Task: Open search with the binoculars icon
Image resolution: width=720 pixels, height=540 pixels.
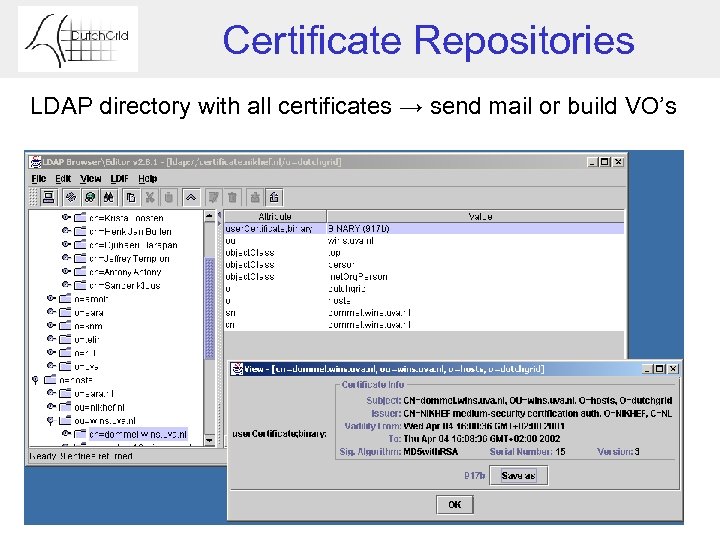Action: pos(109,197)
